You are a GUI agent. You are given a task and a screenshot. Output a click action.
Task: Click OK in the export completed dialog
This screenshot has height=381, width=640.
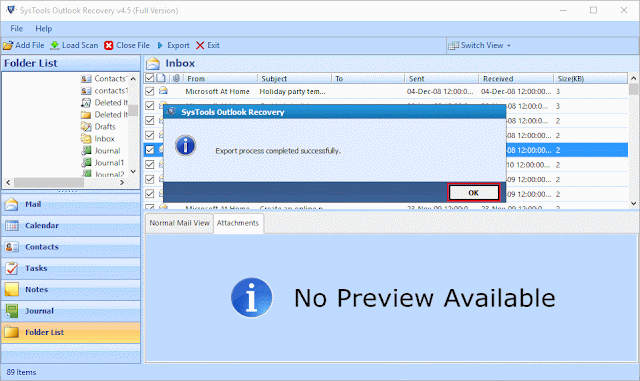click(473, 193)
